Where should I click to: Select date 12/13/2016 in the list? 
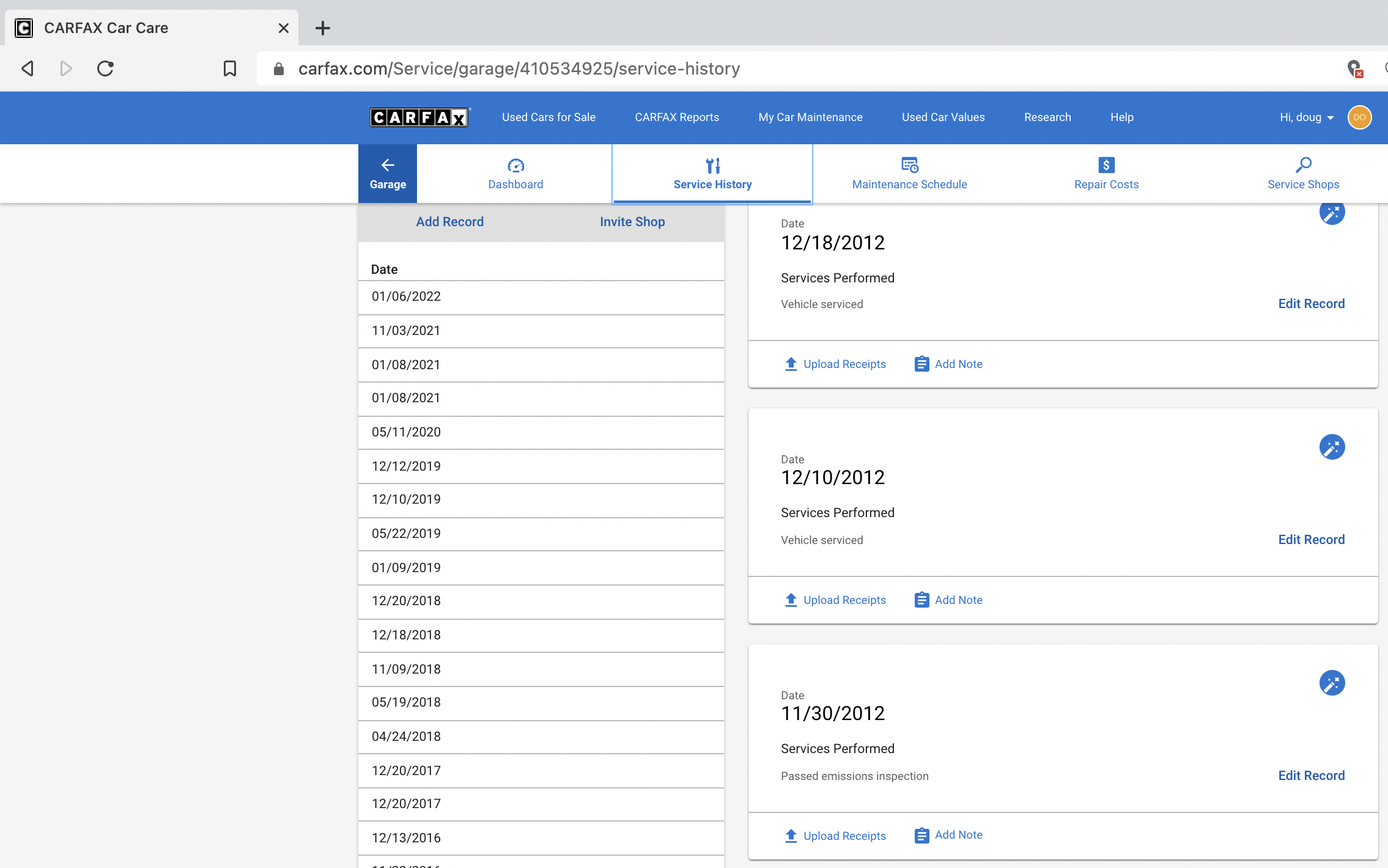(x=541, y=839)
